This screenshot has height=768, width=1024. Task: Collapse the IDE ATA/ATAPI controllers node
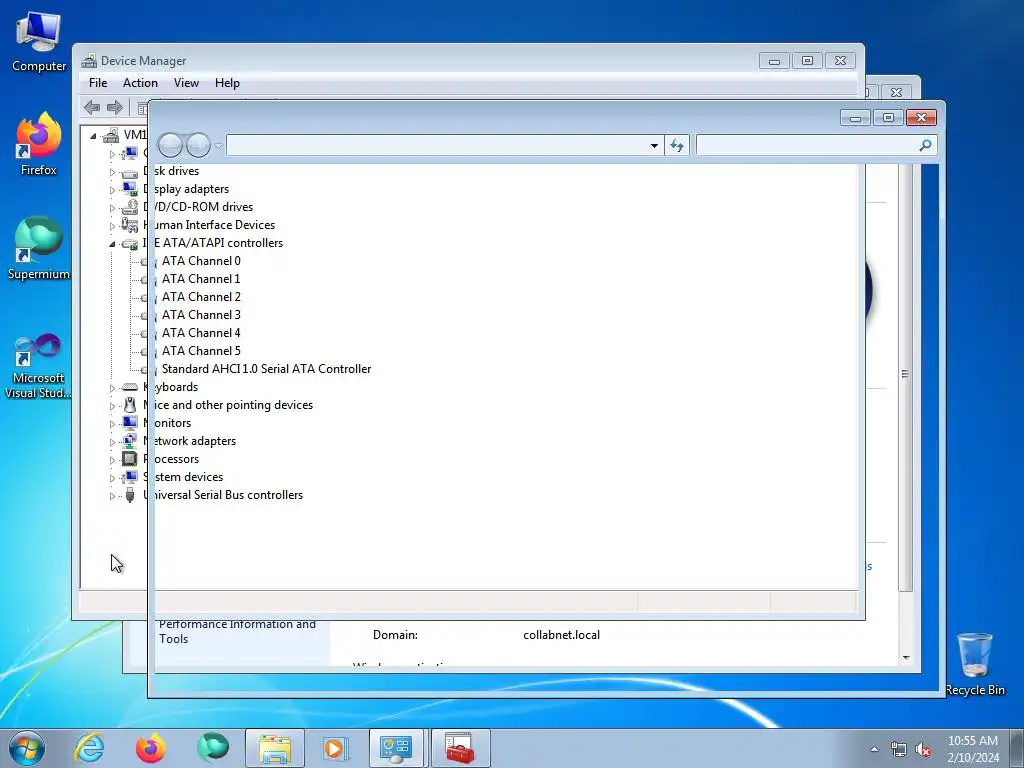(112, 244)
